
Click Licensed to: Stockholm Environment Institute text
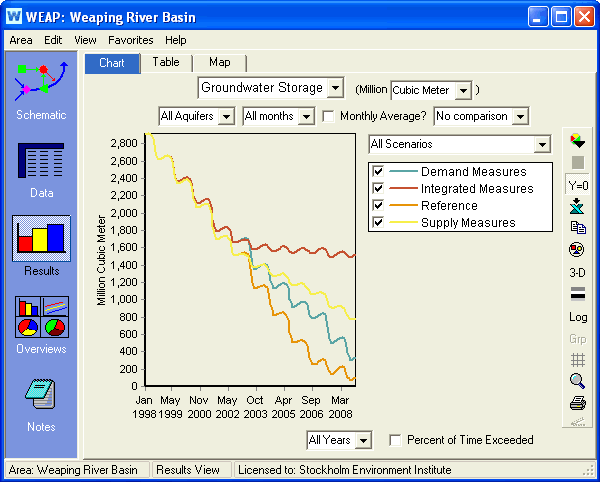[345, 470]
